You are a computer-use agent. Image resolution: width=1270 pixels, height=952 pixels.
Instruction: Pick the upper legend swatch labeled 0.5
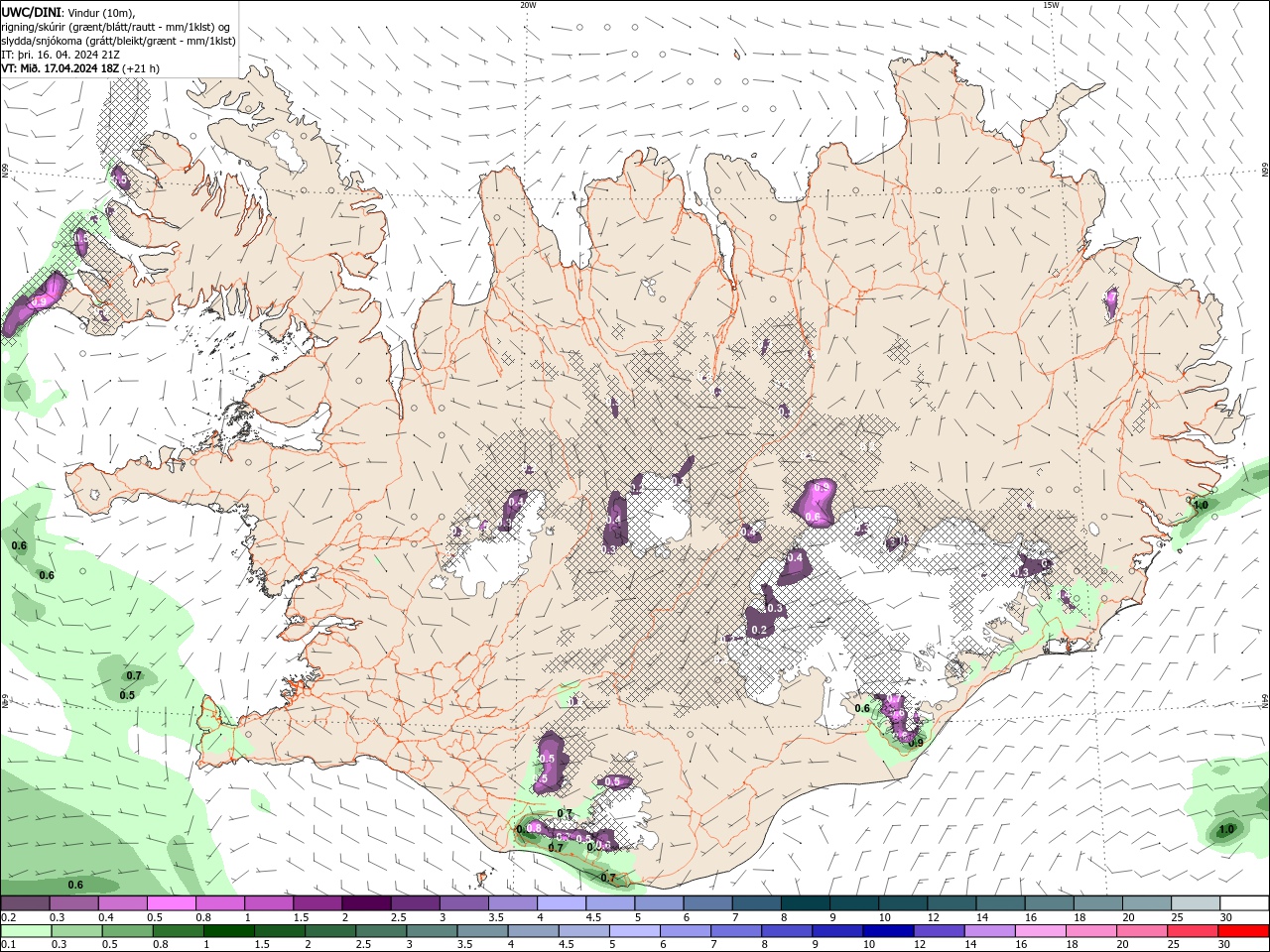(171, 903)
